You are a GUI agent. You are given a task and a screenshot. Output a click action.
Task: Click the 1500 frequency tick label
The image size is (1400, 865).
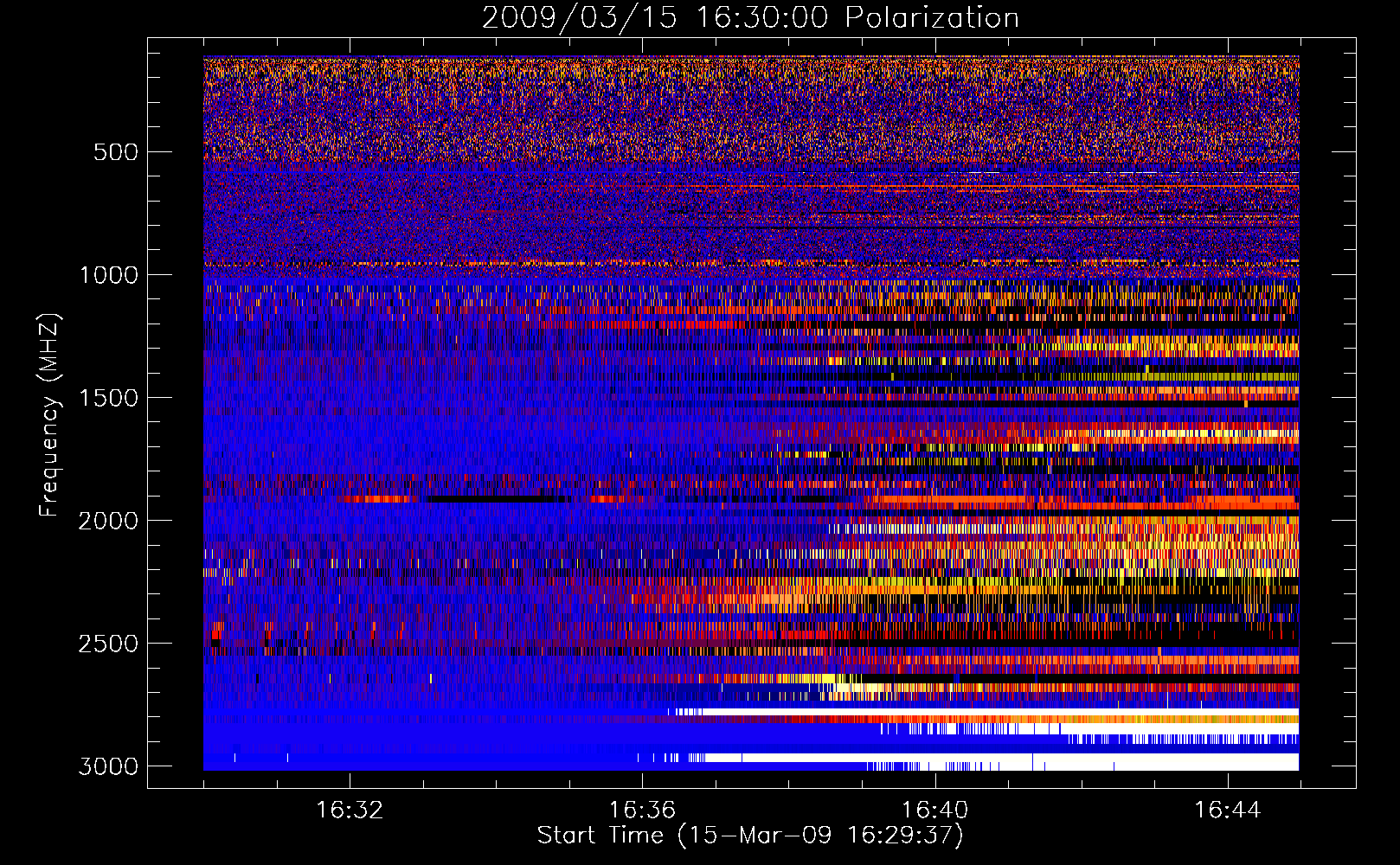(x=109, y=398)
